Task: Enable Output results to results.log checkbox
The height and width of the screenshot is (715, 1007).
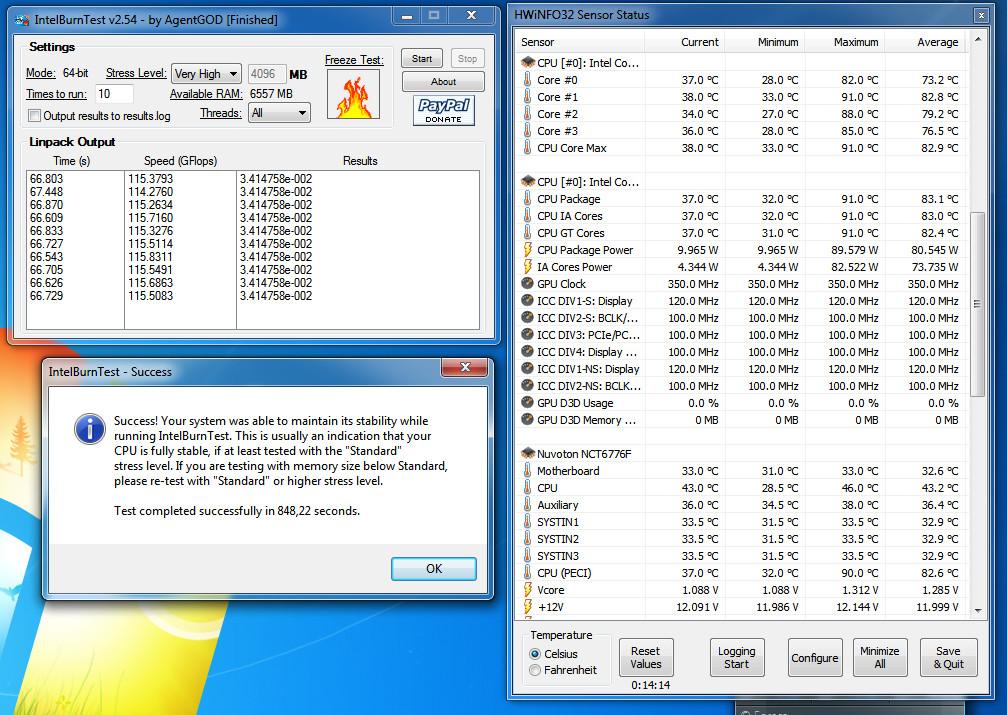Action: point(34,116)
